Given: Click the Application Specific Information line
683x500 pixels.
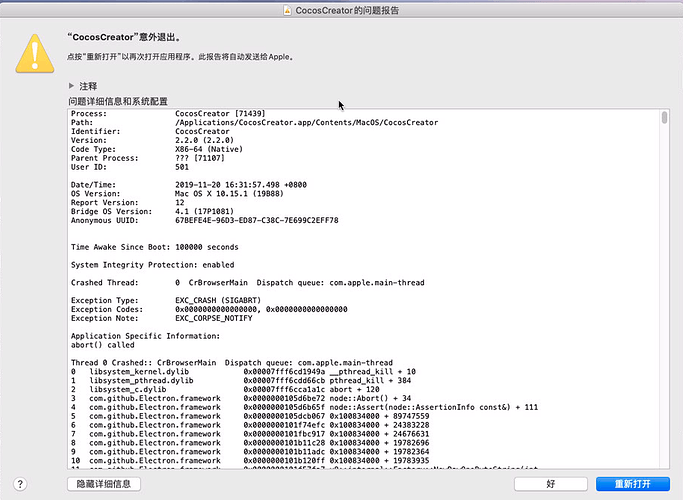Looking at the screenshot, I should [145, 336].
